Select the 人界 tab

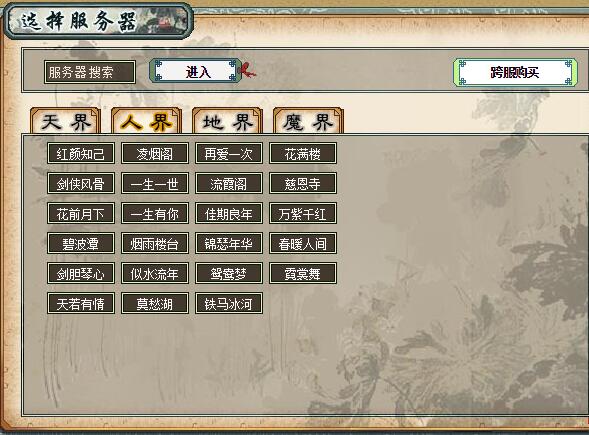[x=146, y=121]
